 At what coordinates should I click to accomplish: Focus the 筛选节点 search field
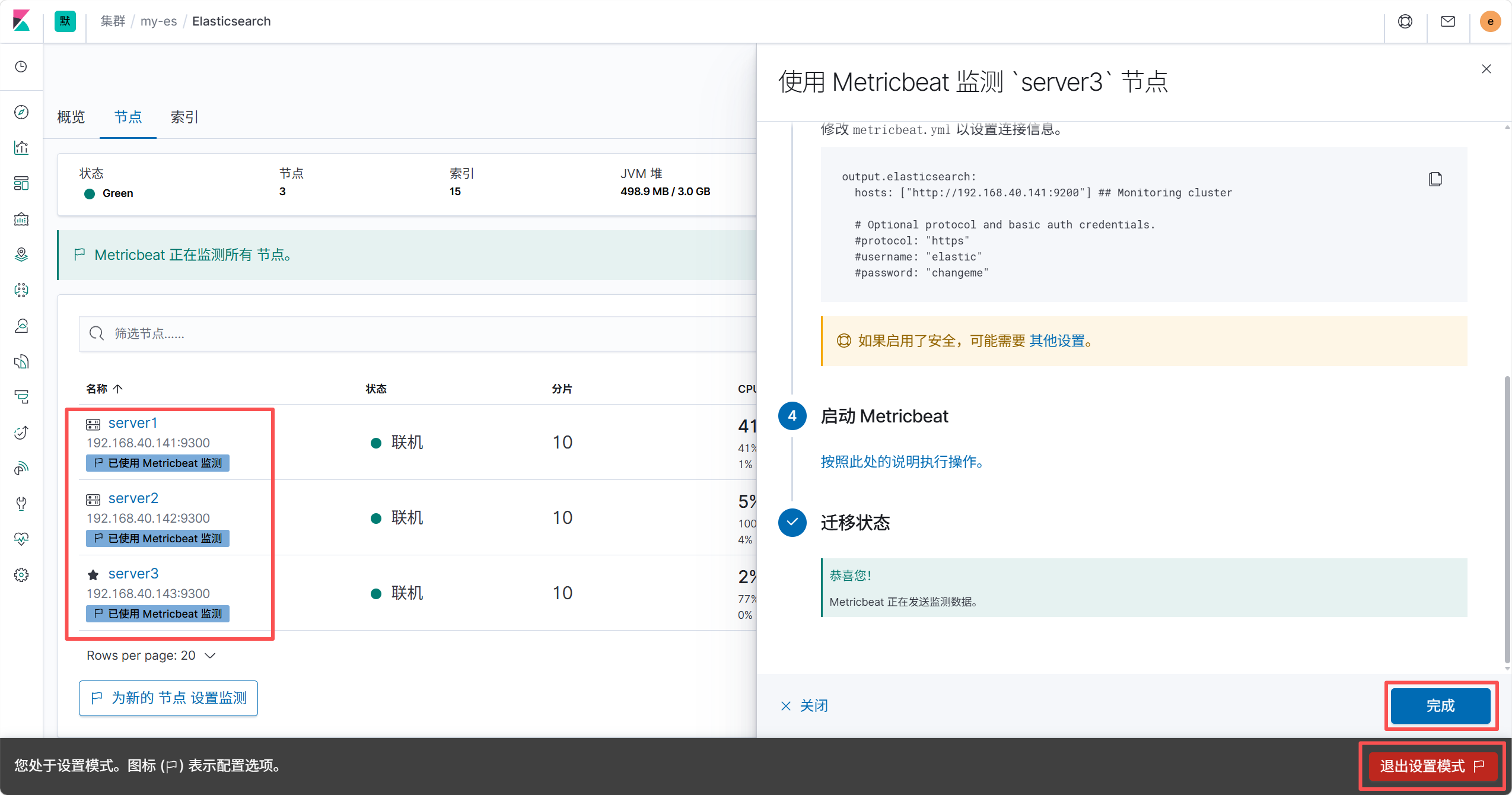[x=418, y=333]
